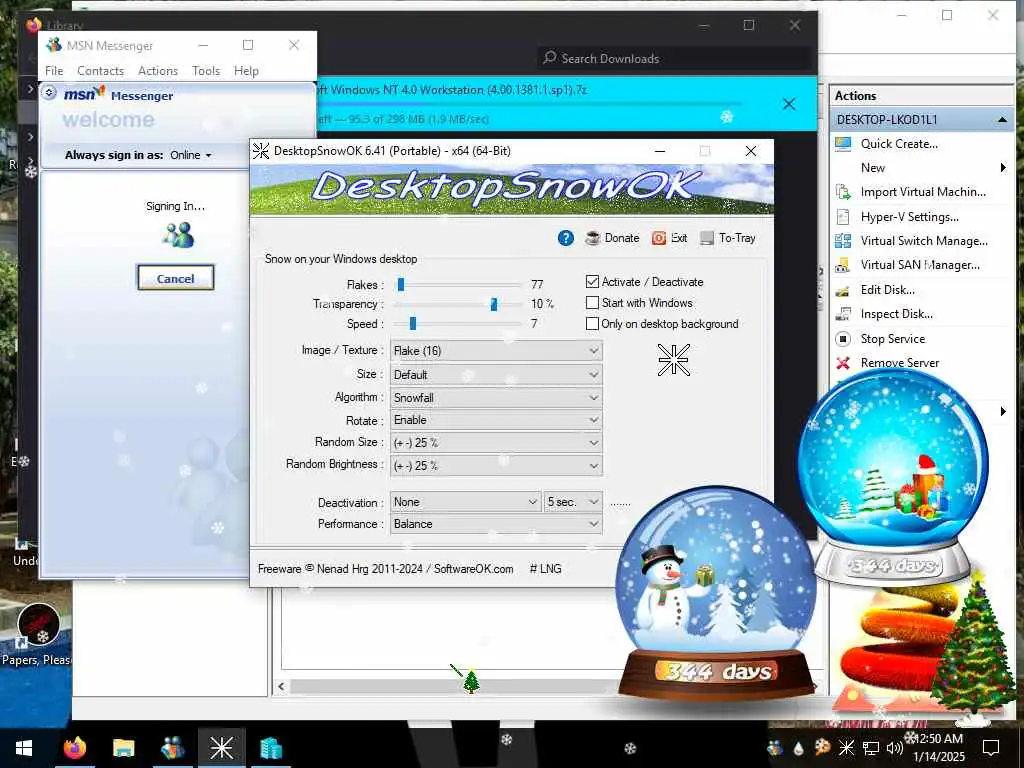Open Firefox from the taskbar
The height and width of the screenshot is (768, 1024).
(x=74, y=748)
